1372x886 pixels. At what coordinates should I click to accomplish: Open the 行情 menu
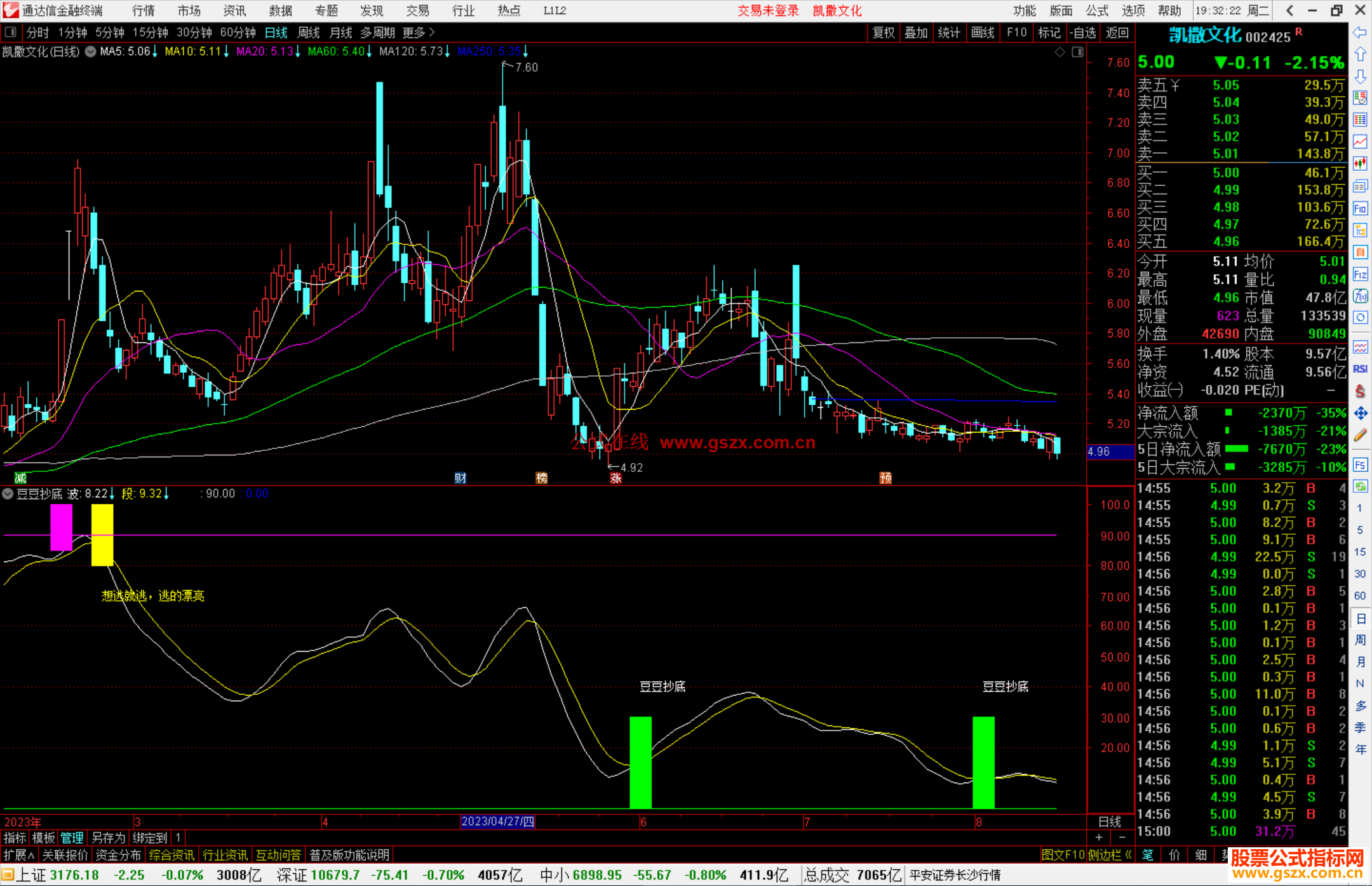(x=143, y=10)
